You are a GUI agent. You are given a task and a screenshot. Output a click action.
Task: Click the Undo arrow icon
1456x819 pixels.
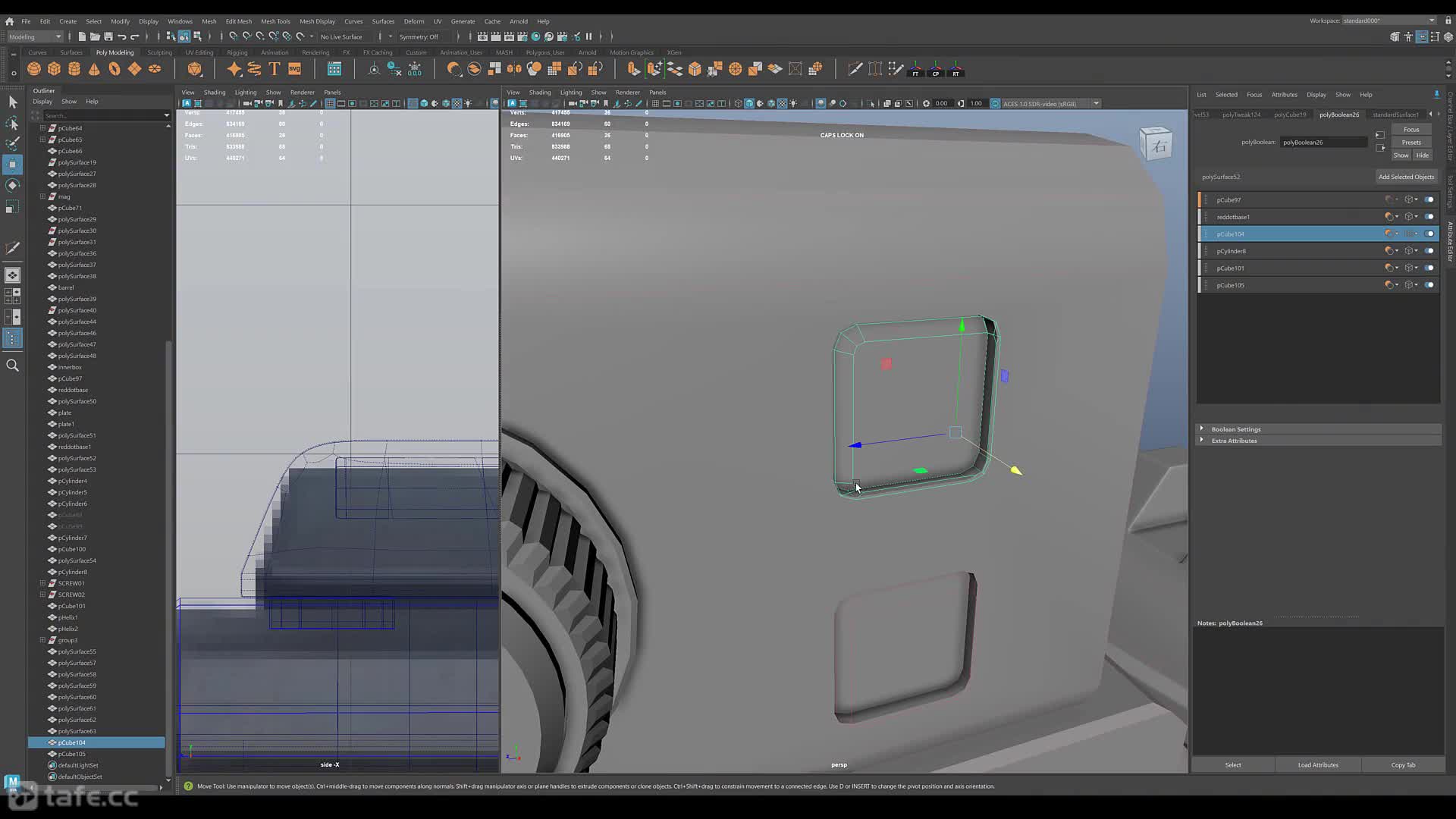point(121,36)
